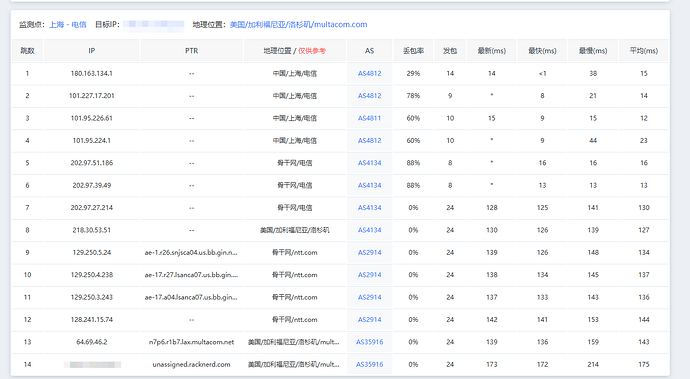
Task: Select IP address 128.241.15.74
Action: click(x=92, y=320)
